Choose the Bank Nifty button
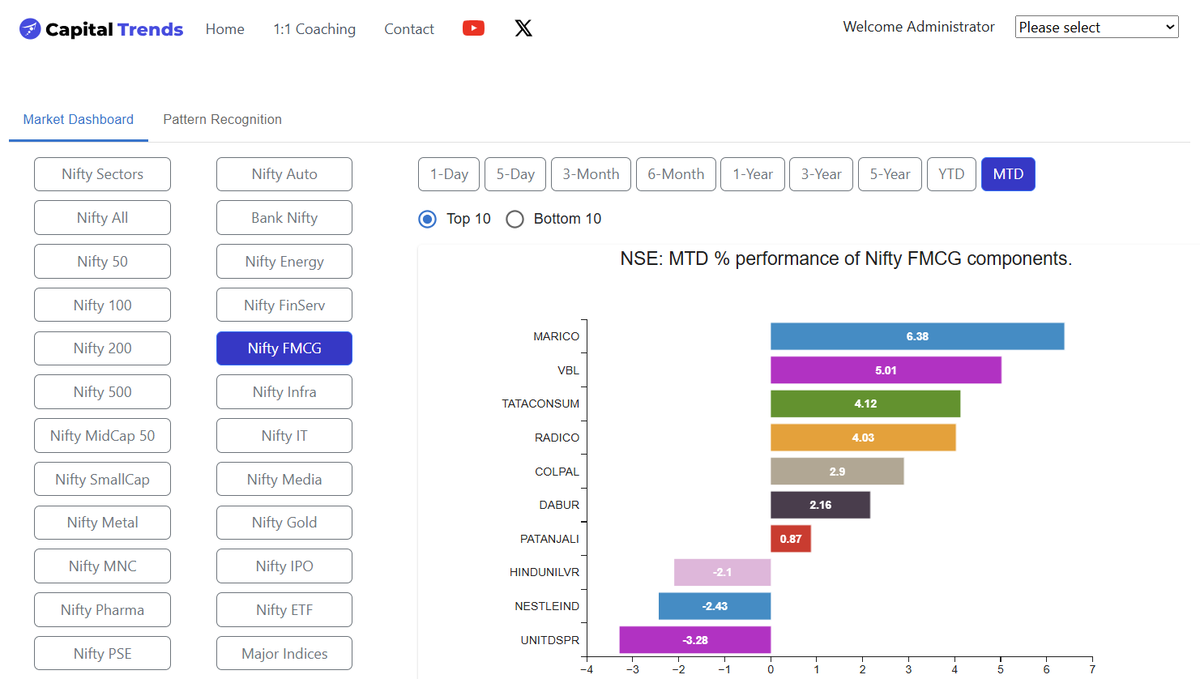 pyautogui.click(x=284, y=218)
